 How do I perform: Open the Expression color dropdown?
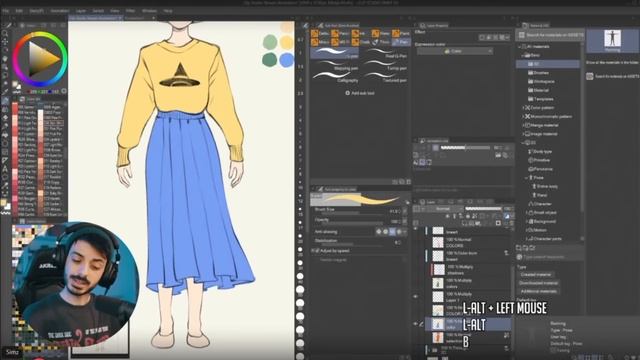click(x=455, y=51)
